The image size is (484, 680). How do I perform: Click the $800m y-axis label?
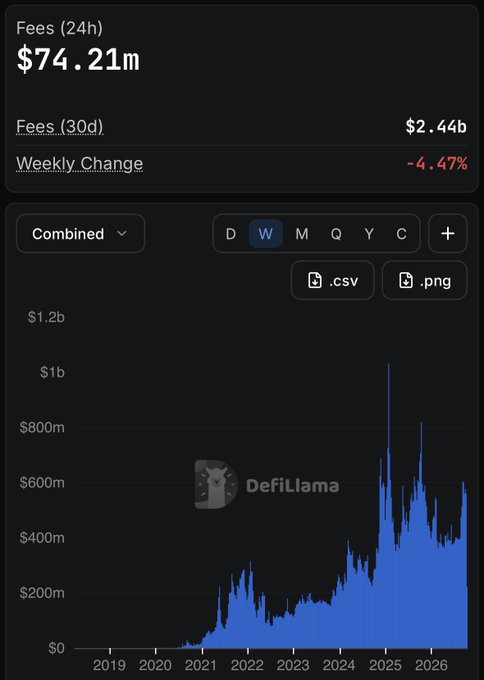[x=42, y=427]
